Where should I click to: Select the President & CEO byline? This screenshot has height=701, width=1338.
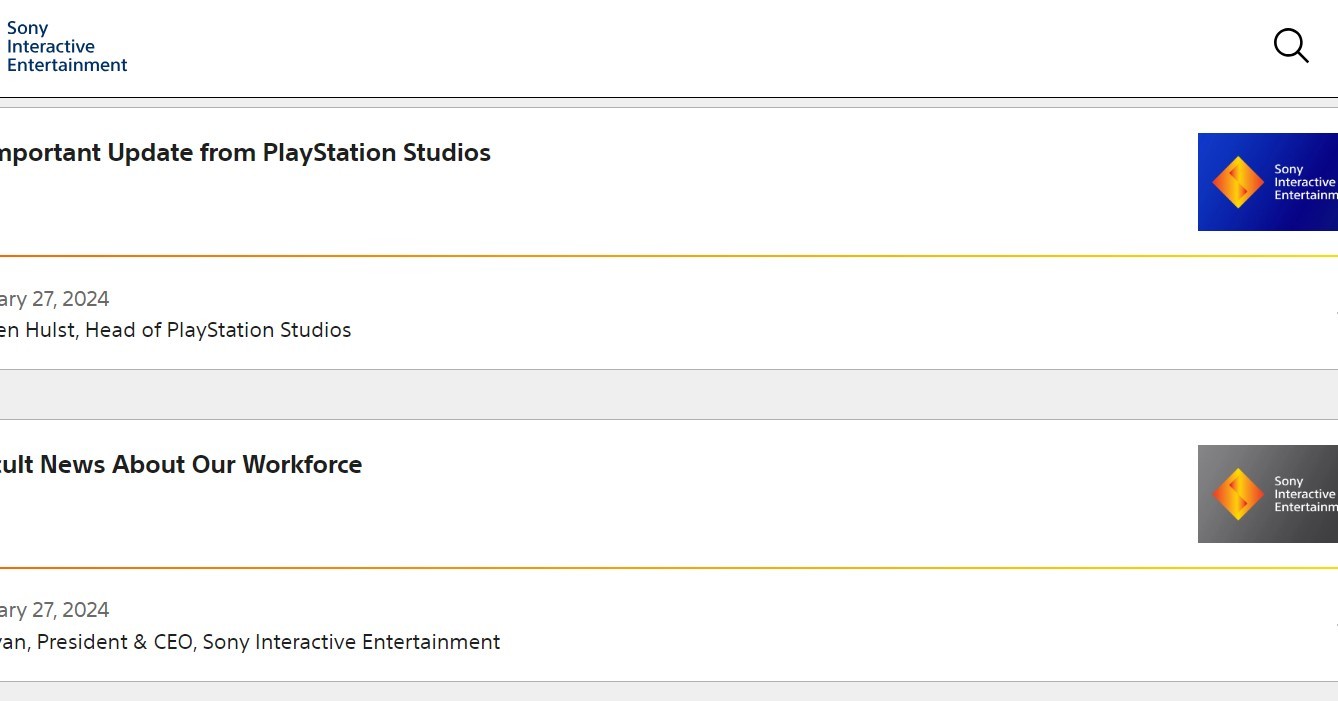point(250,642)
